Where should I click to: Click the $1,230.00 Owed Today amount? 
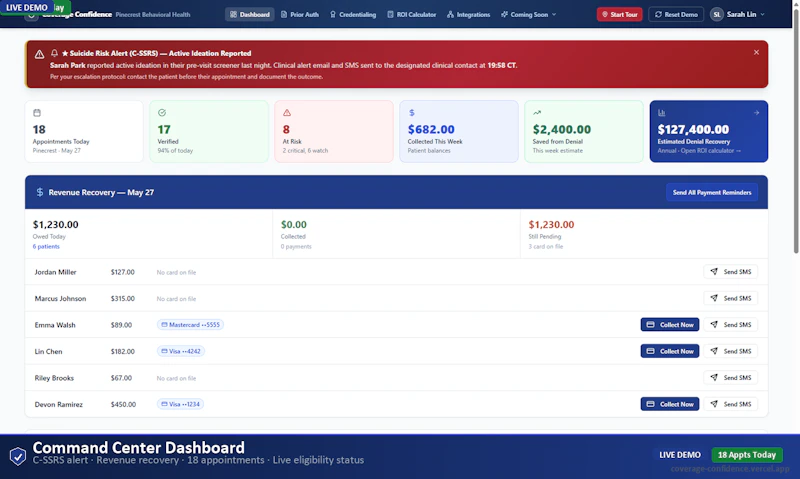(56, 225)
